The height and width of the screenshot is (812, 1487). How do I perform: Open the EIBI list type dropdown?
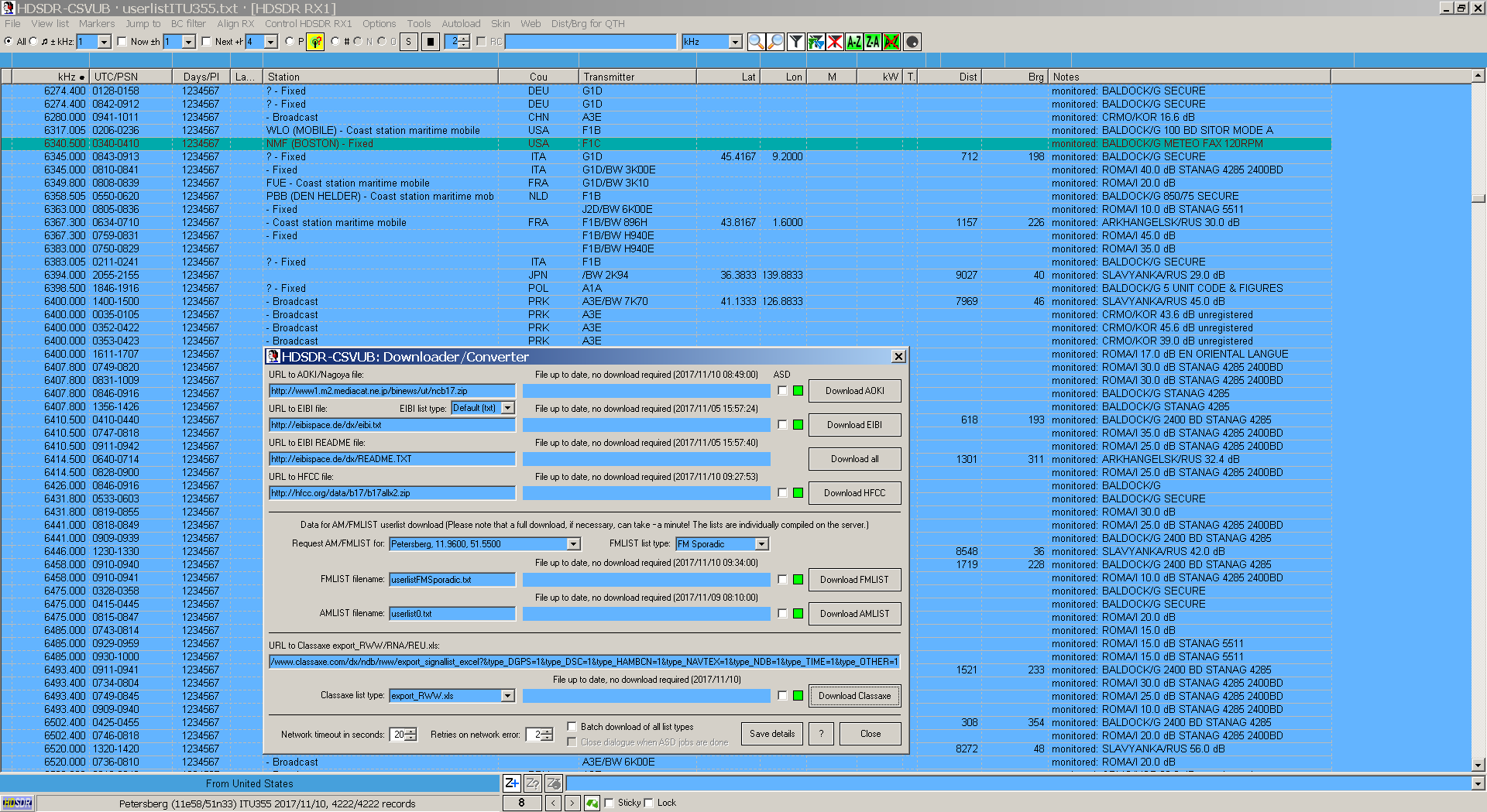coord(507,408)
